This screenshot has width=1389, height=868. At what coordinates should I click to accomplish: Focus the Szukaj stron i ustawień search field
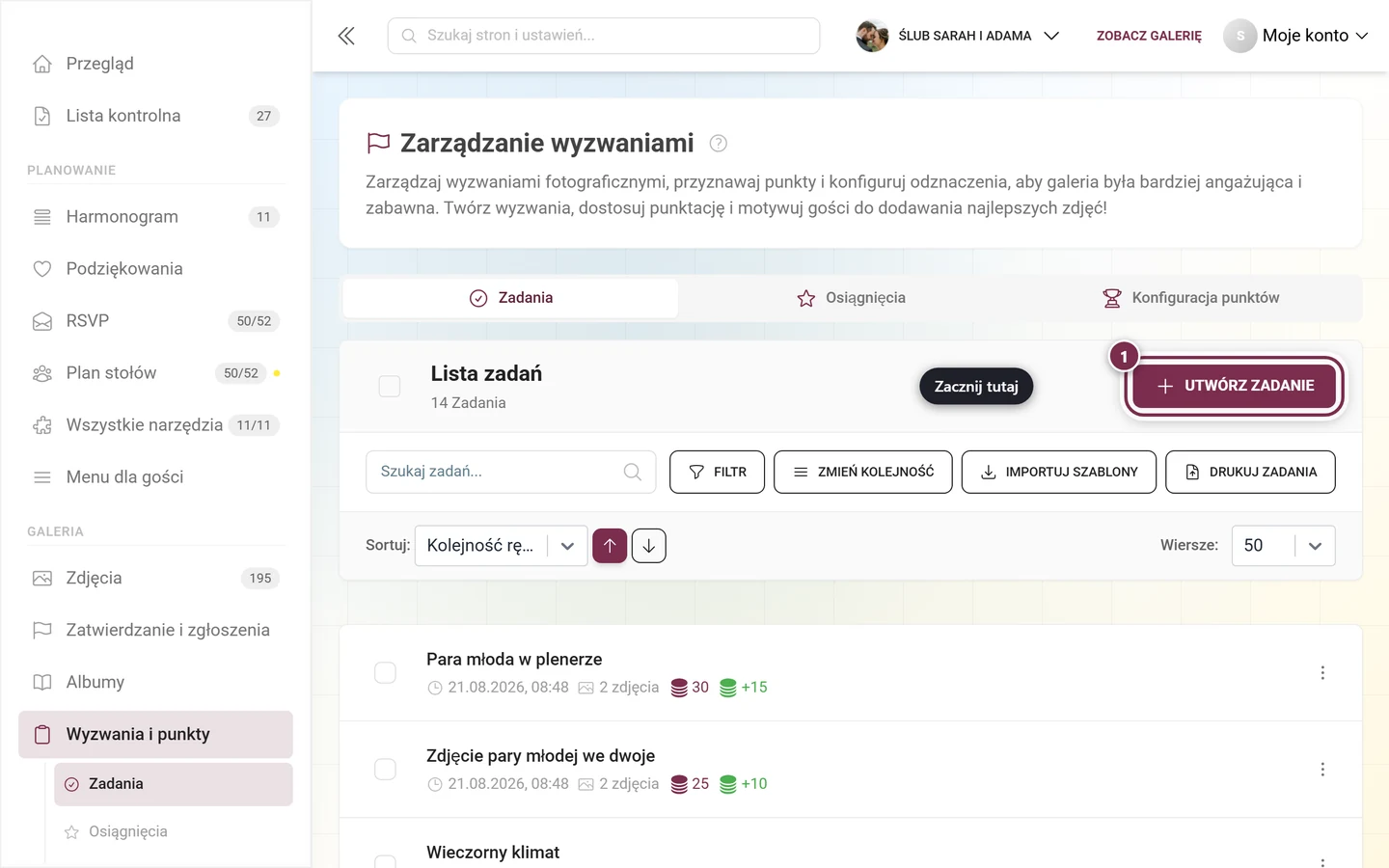(604, 36)
